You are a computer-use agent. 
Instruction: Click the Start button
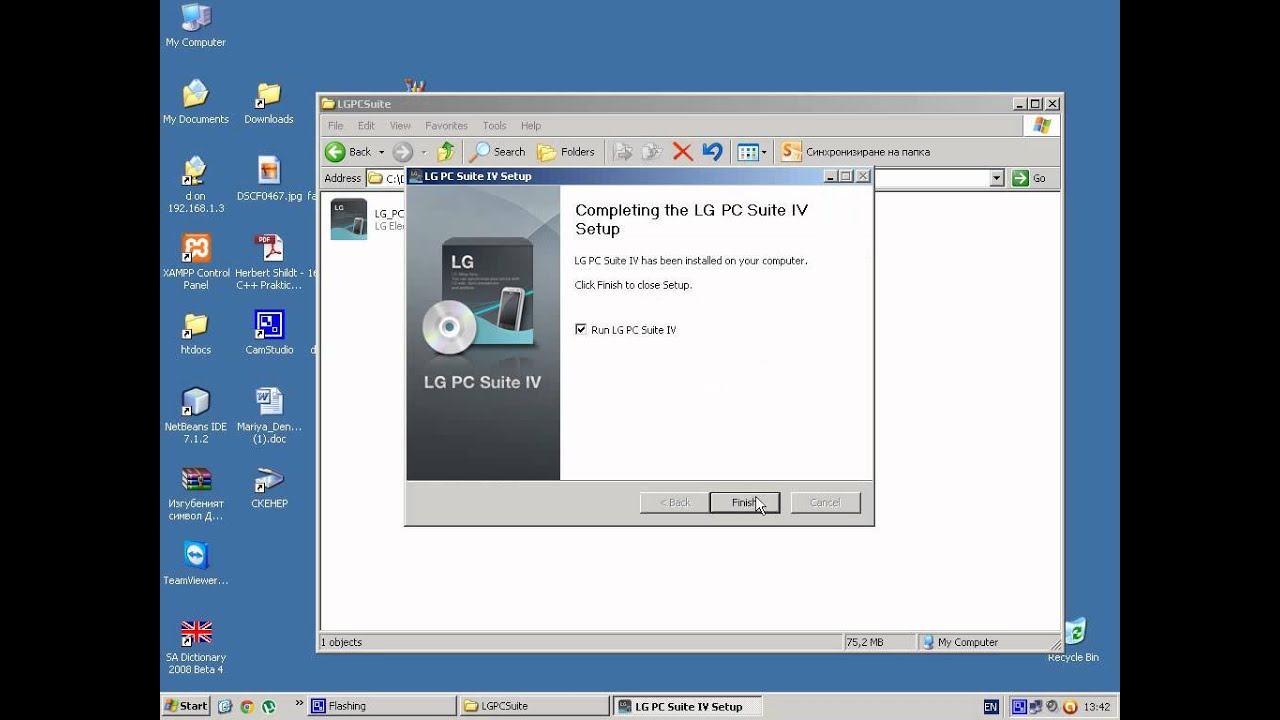click(x=186, y=706)
